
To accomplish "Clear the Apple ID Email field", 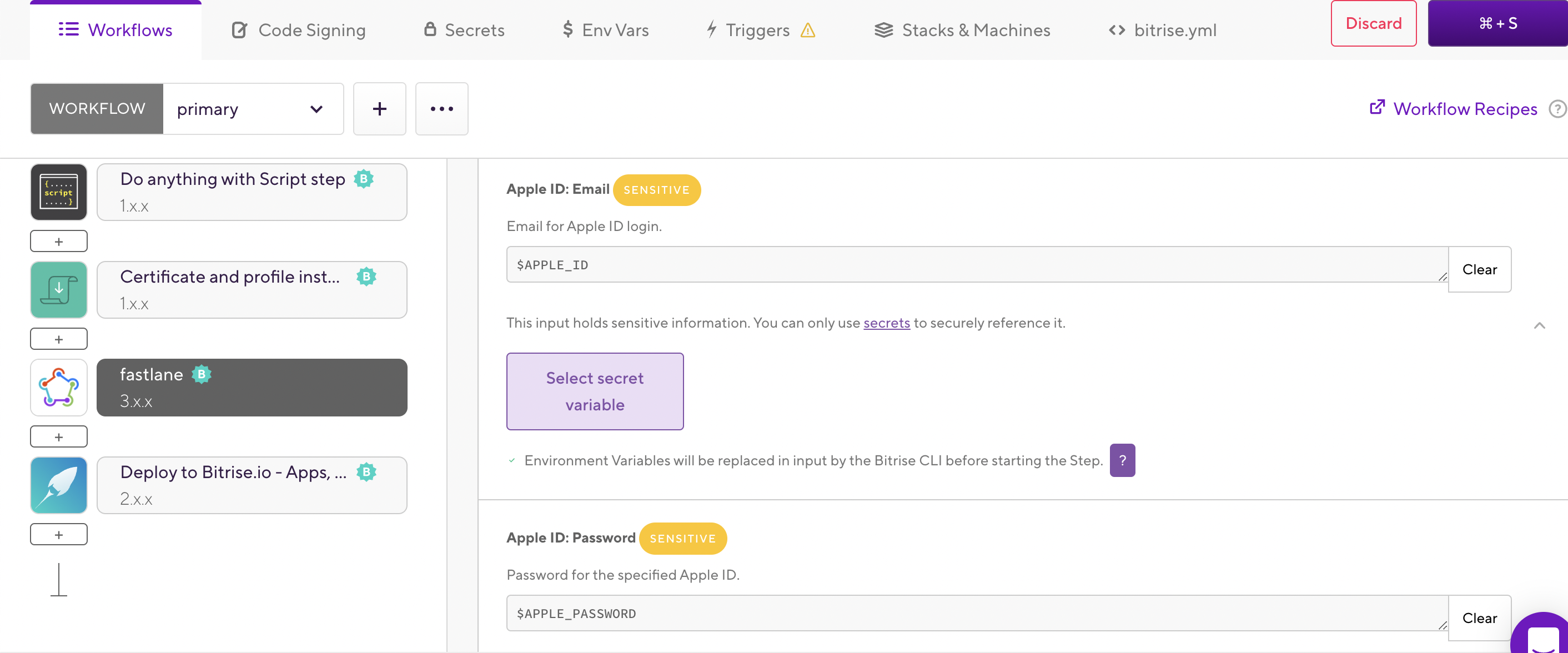I will (x=1479, y=270).
